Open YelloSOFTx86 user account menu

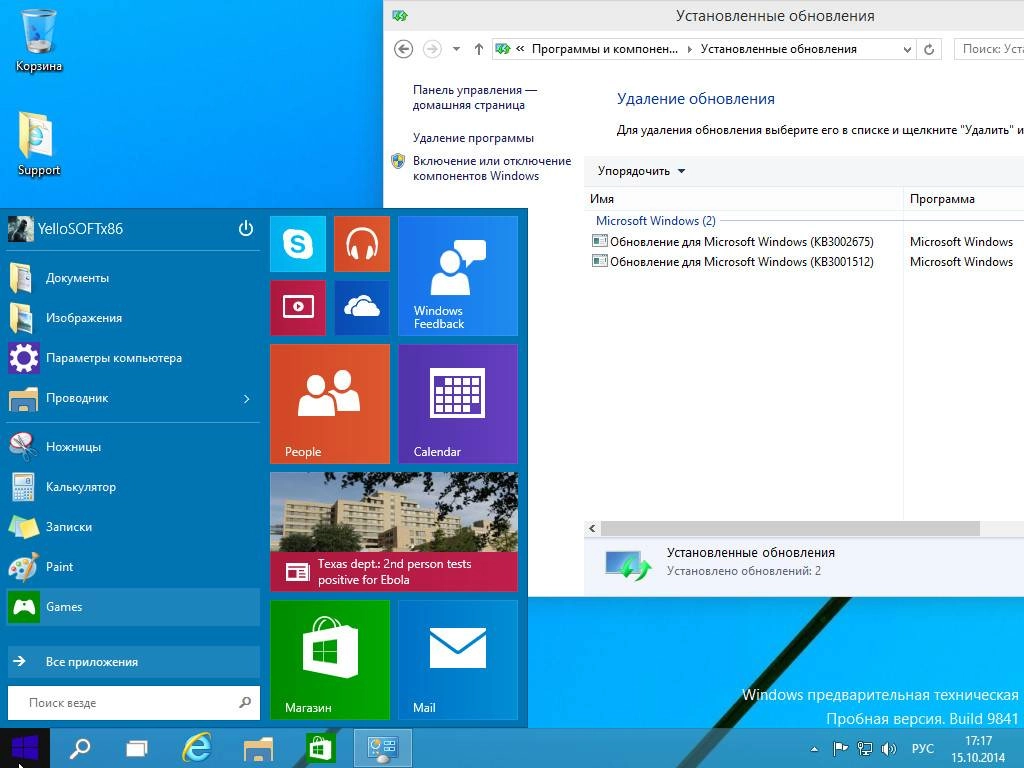[x=65, y=229]
